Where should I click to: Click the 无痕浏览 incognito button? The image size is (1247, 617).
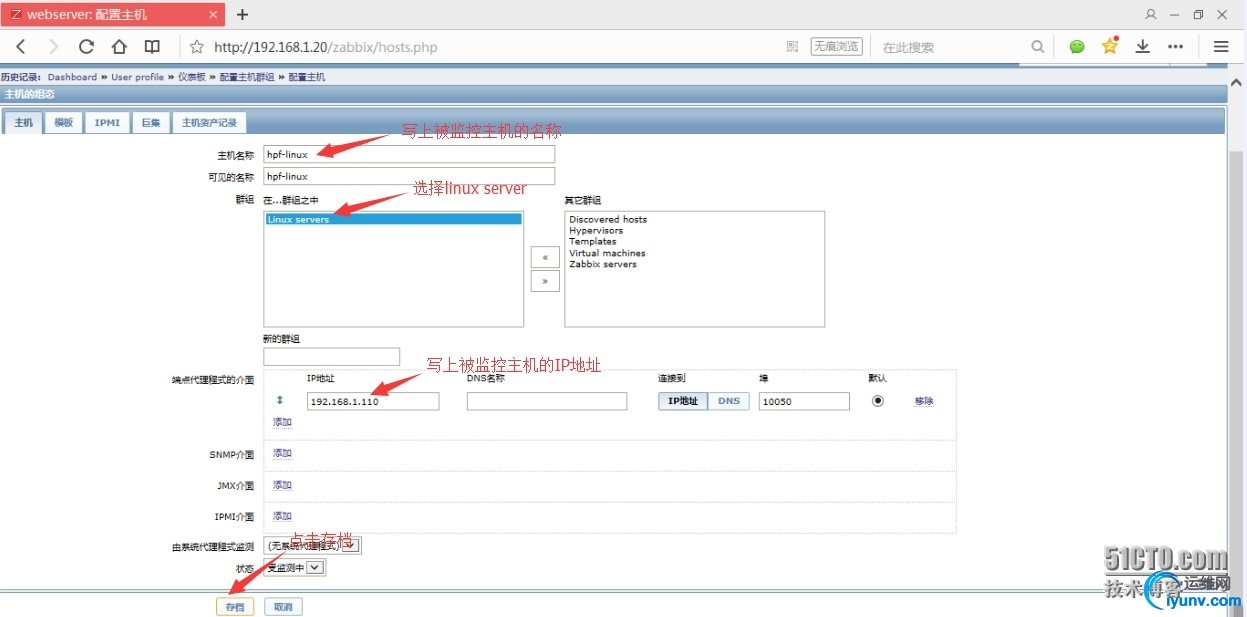(x=836, y=47)
